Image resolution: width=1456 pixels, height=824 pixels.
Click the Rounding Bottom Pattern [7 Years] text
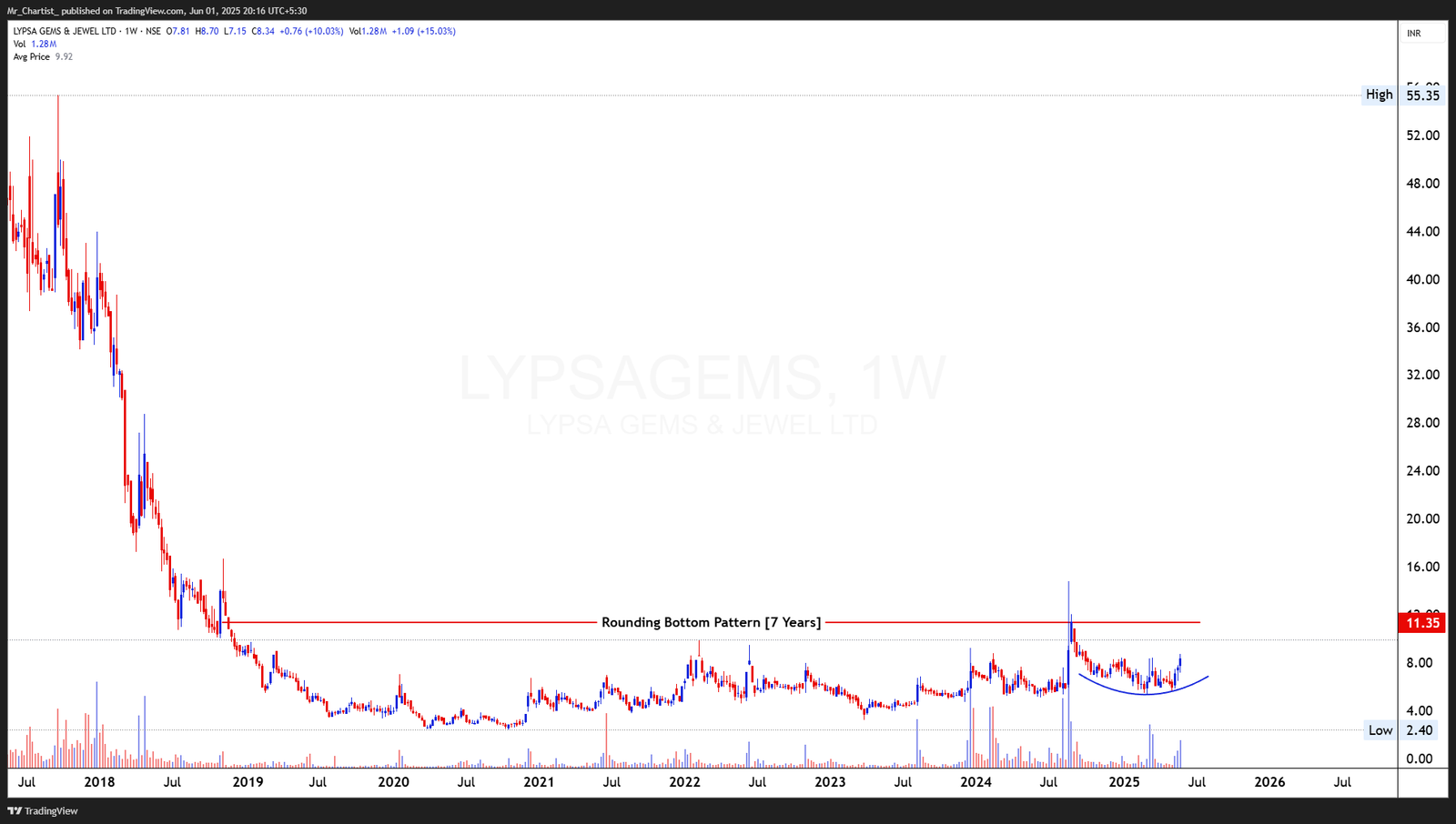tap(710, 622)
